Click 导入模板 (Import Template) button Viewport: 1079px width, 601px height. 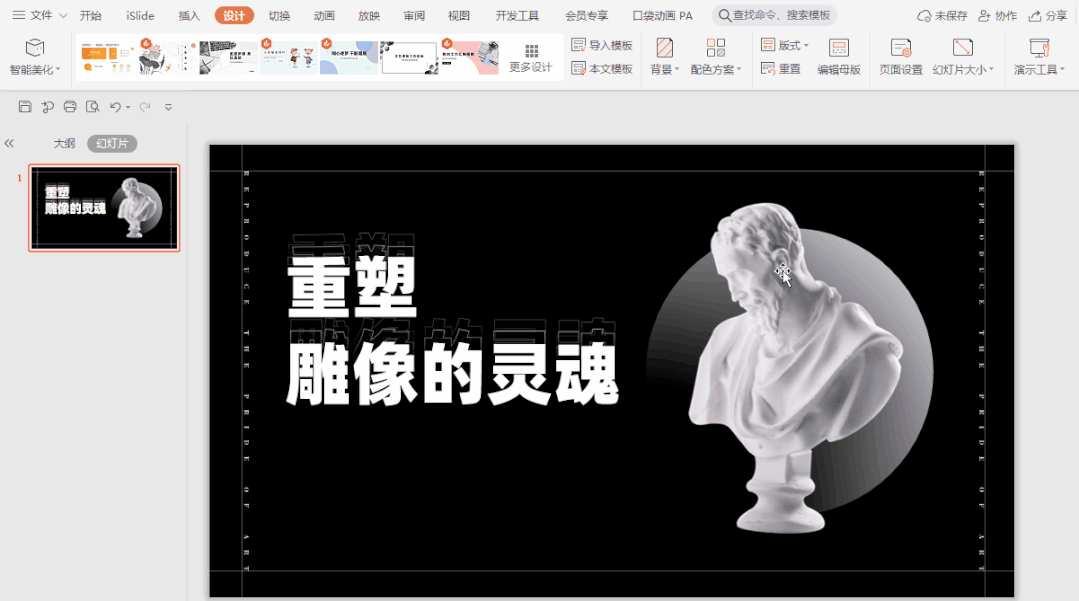(x=602, y=45)
